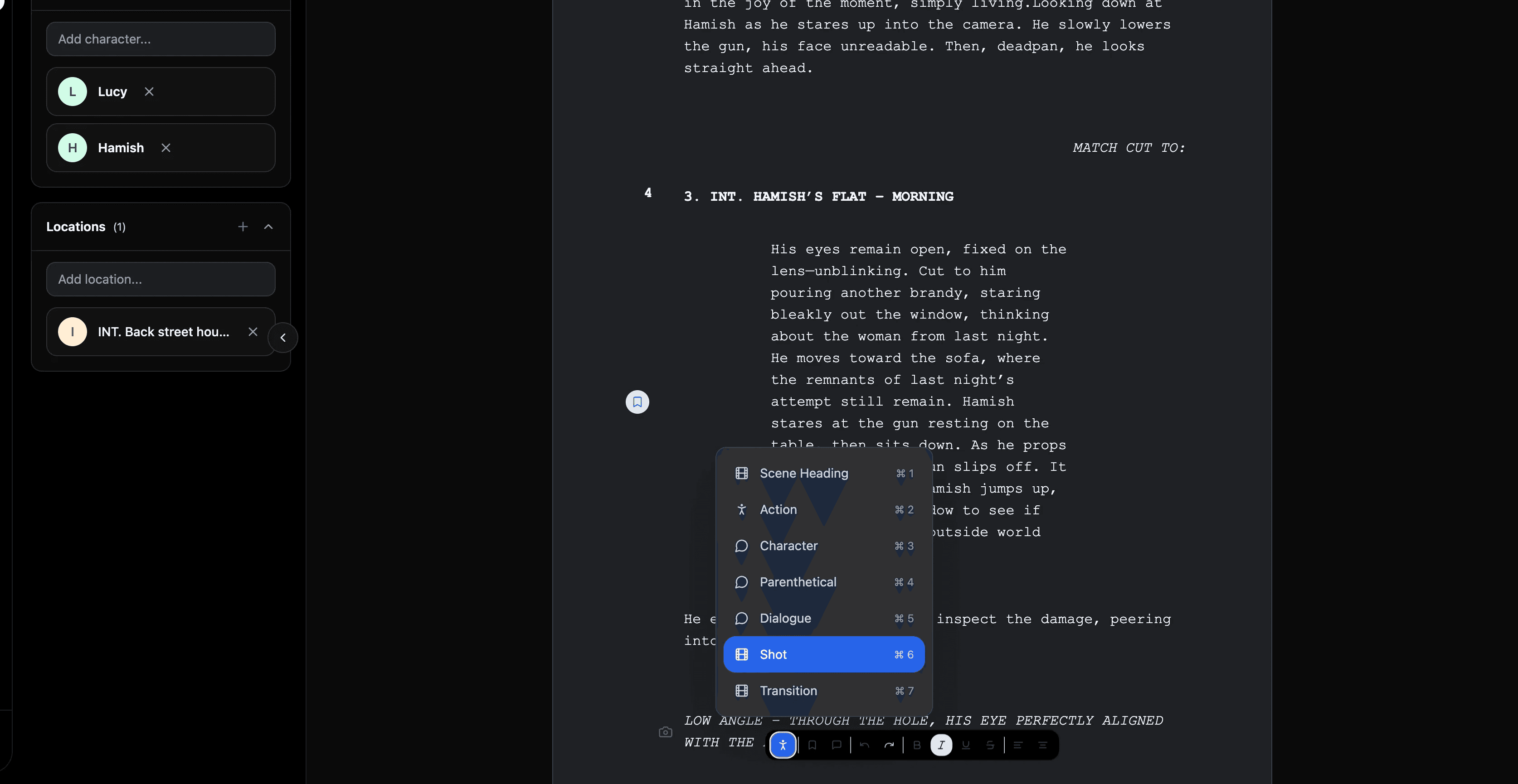Click the comment icon in formatting toolbar
Screen dimensions: 1518x784
tap(836, 745)
